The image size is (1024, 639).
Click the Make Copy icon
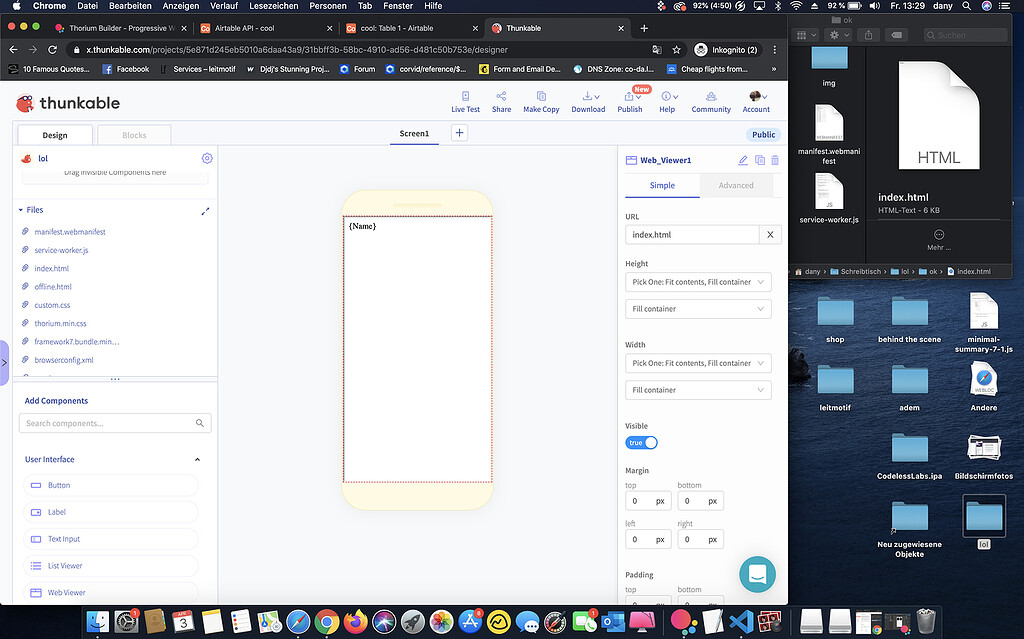click(x=541, y=101)
